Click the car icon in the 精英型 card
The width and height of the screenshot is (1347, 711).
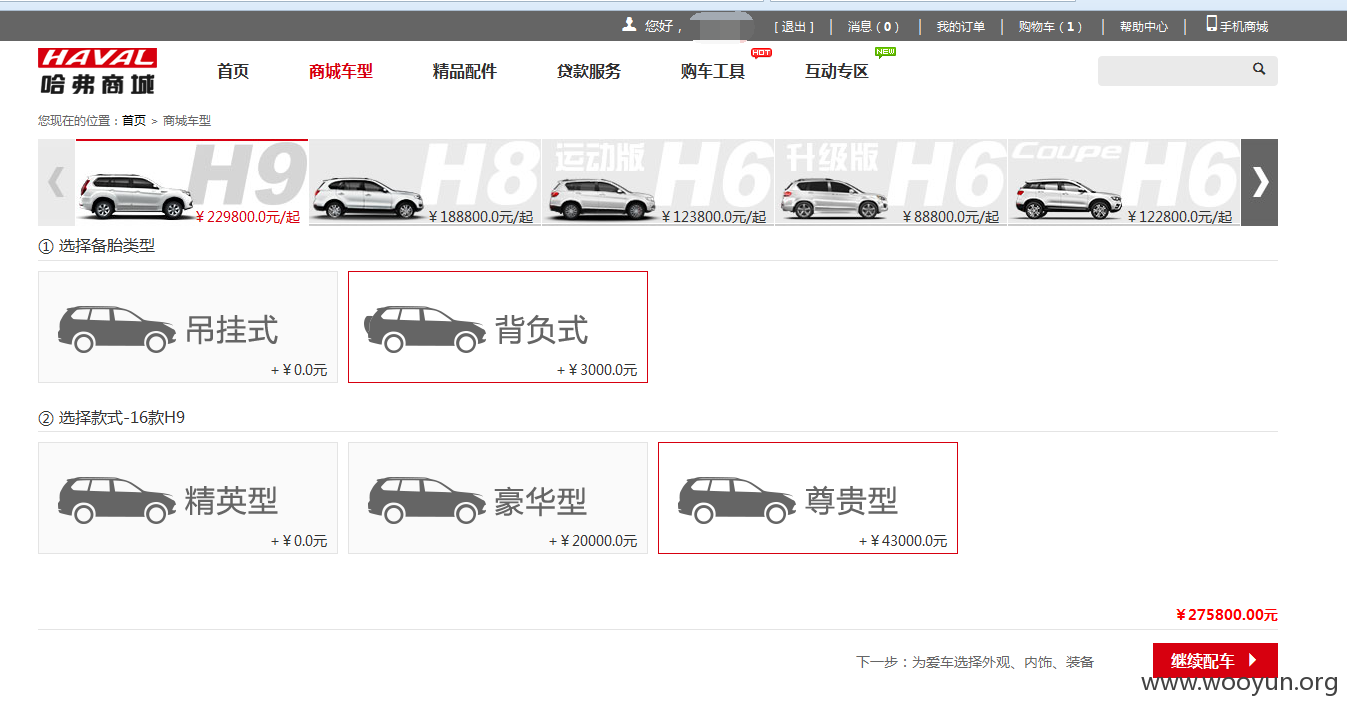[x=117, y=500]
